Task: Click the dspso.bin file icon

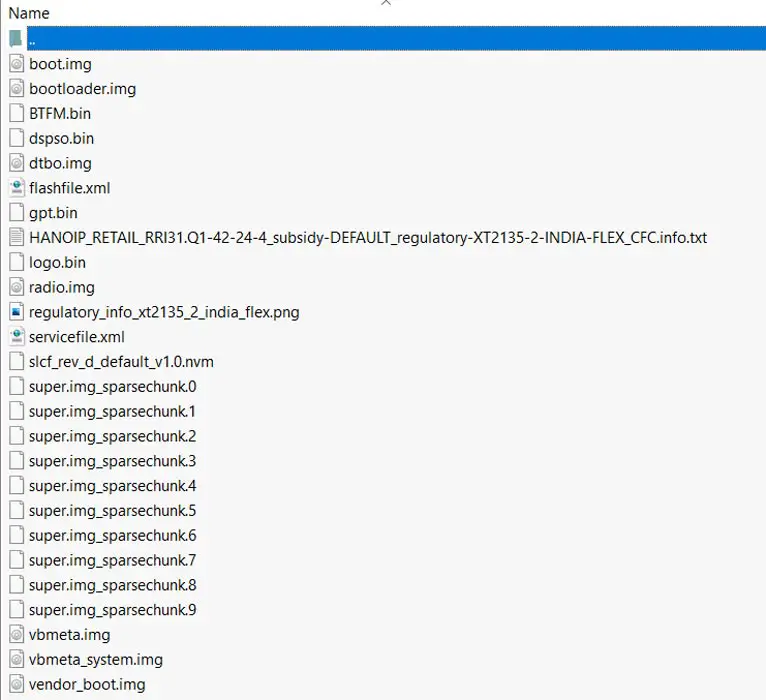Action: [17, 138]
